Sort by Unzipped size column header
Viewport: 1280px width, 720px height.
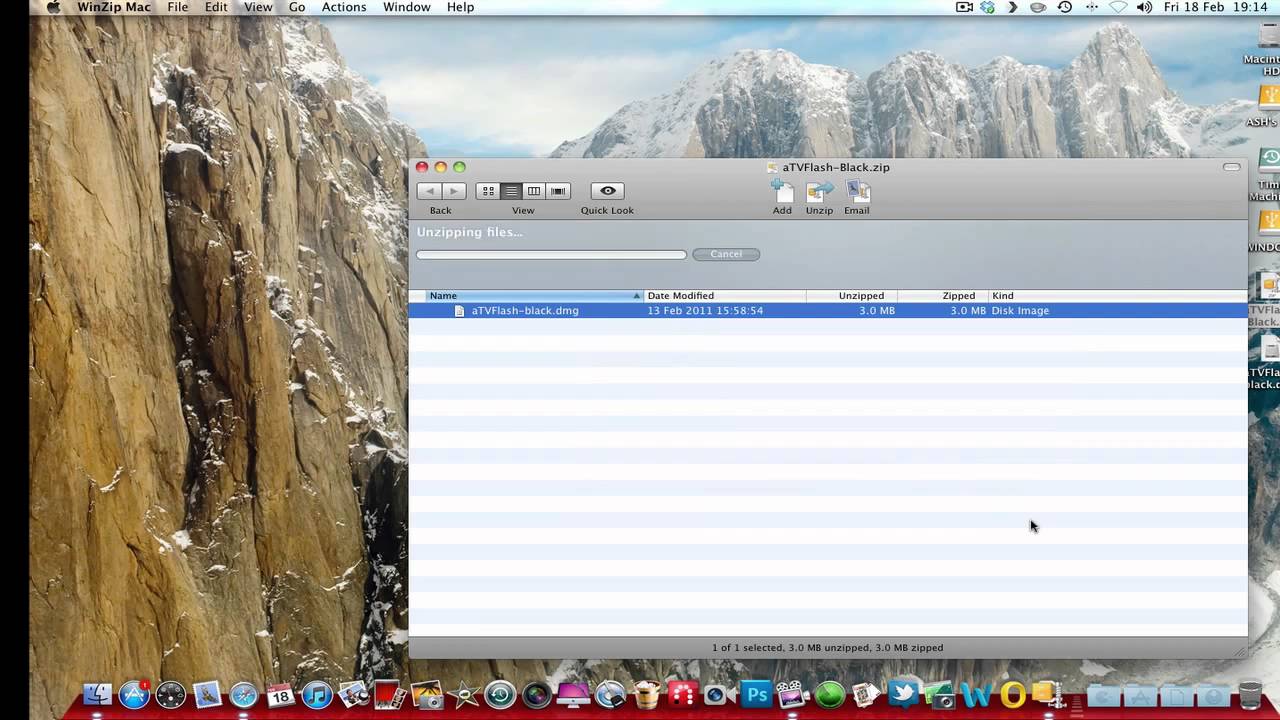852,296
